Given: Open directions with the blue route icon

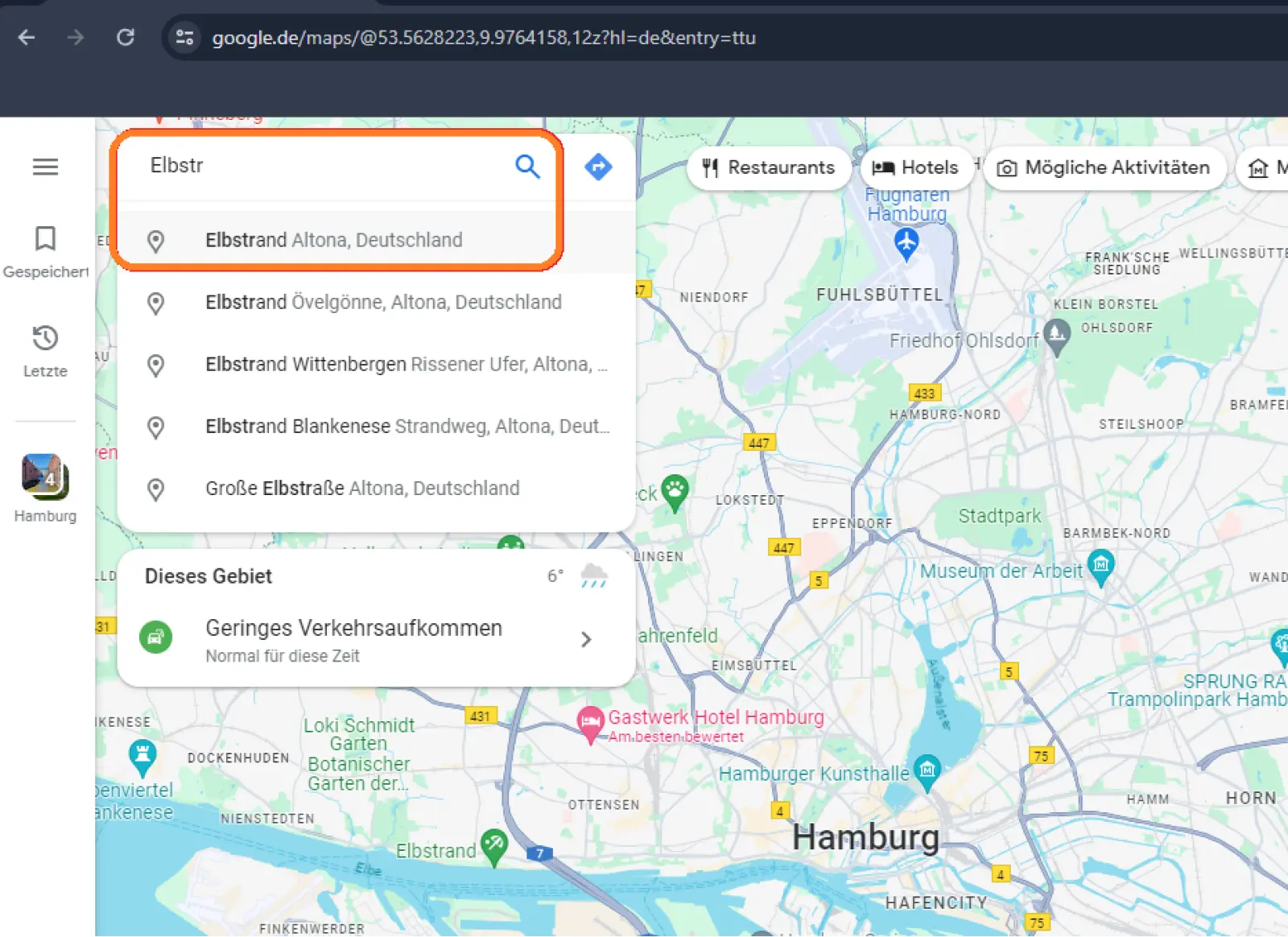Looking at the screenshot, I should coord(598,167).
